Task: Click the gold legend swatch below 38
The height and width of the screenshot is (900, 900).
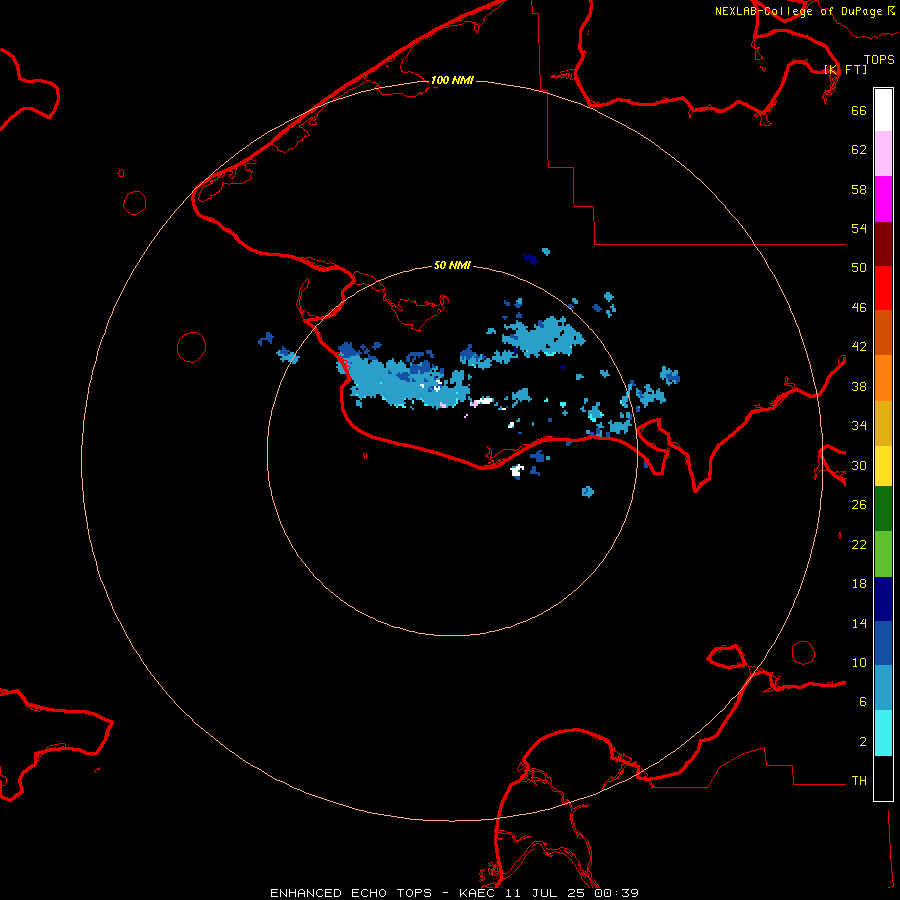Action: pos(883,422)
